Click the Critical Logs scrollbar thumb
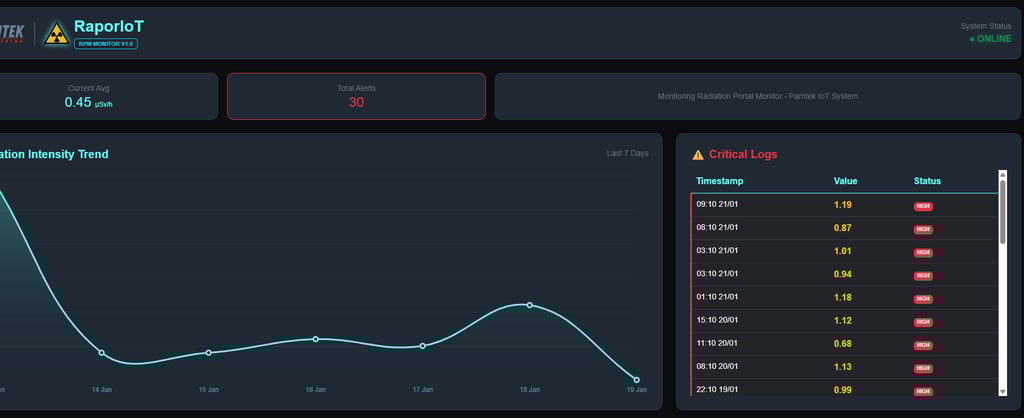Viewport: 1024px width, 418px height. click(1003, 212)
